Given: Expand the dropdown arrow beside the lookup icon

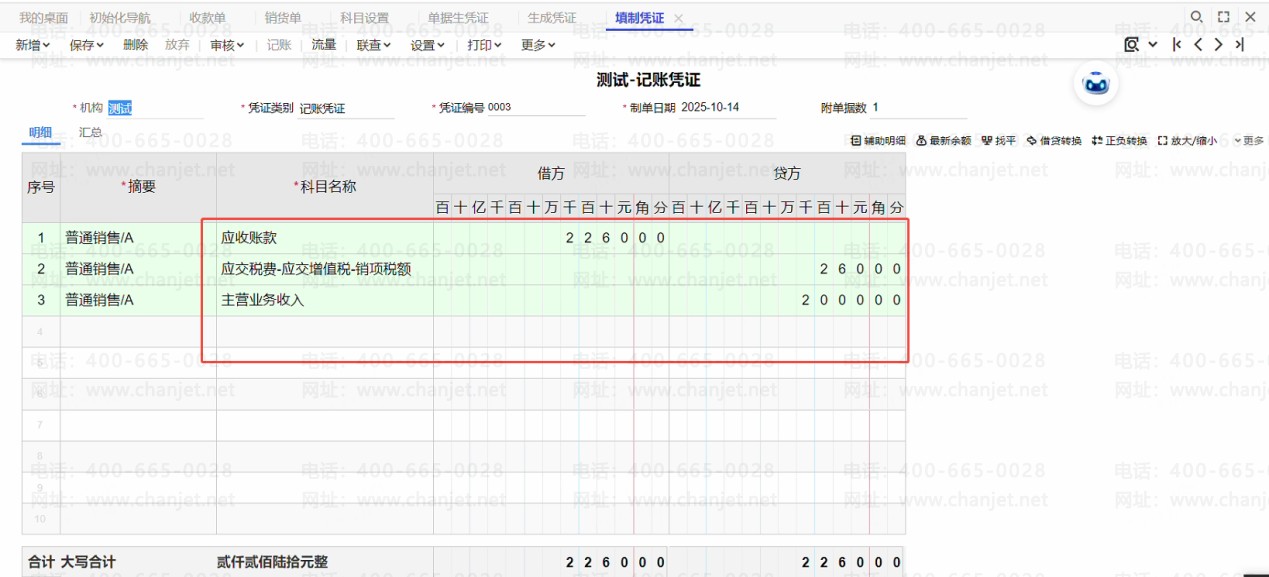Looking at the screenshot, I should pyautogui.click(x=1153, y=44).
